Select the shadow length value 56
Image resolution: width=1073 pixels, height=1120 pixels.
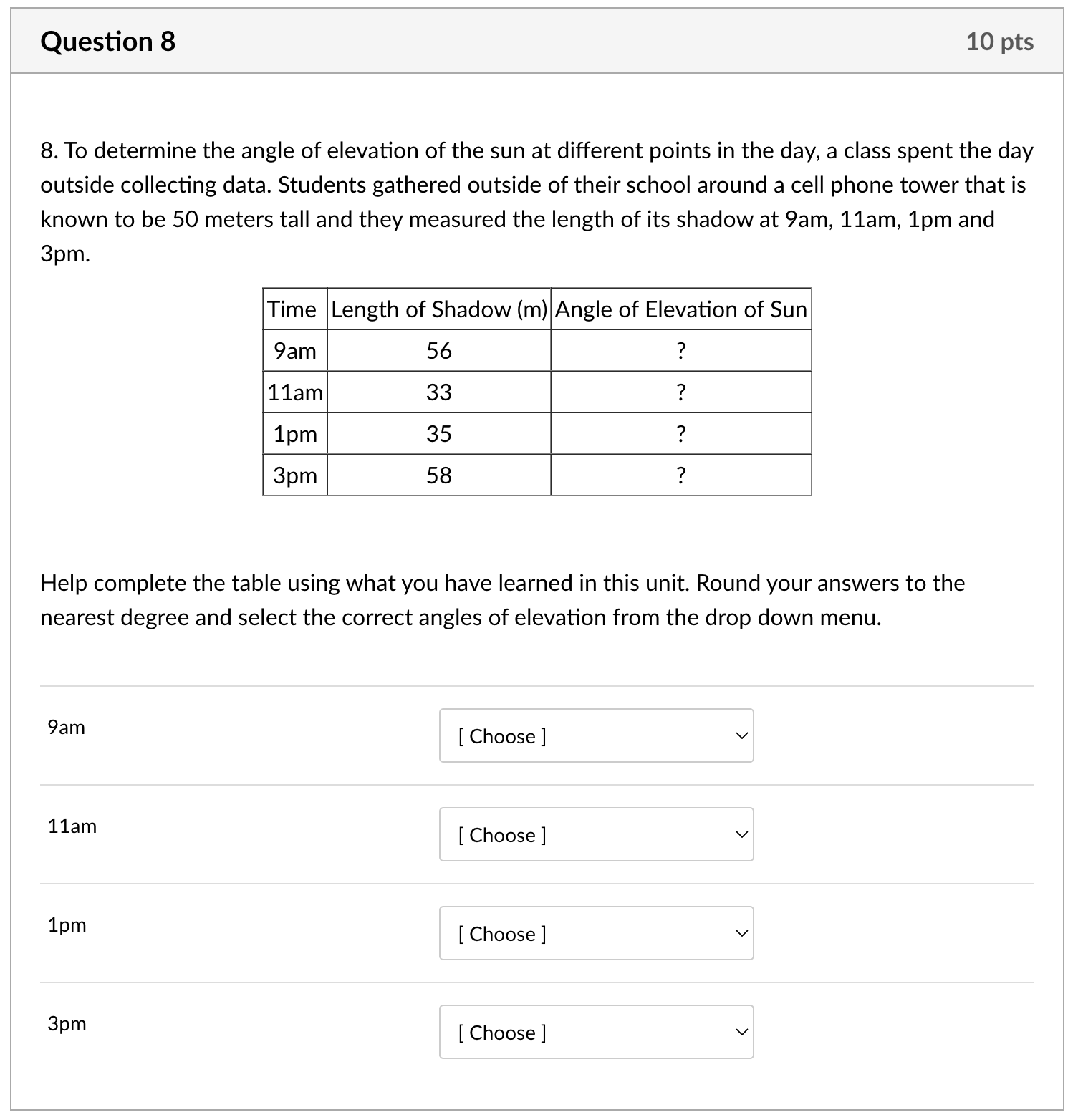point(438,351)
